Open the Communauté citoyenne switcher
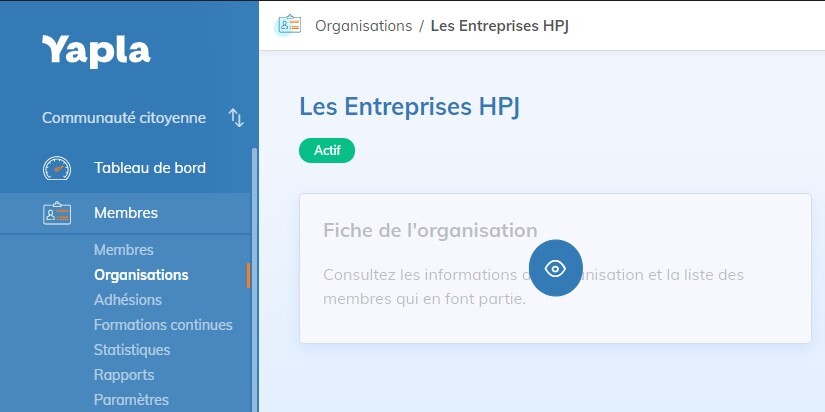Screen dimensions: 825x412 (x=124, y=118)
